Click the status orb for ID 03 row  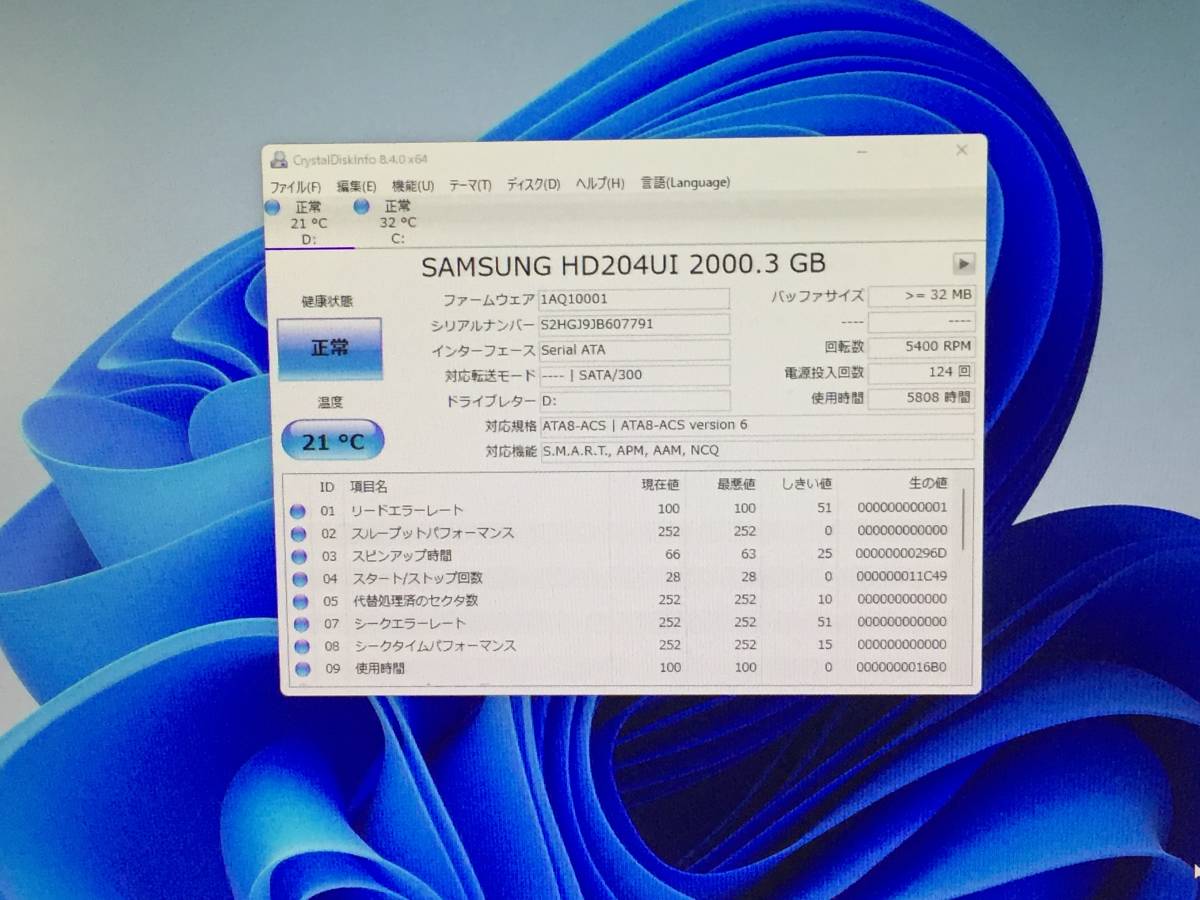coord(298,556)
